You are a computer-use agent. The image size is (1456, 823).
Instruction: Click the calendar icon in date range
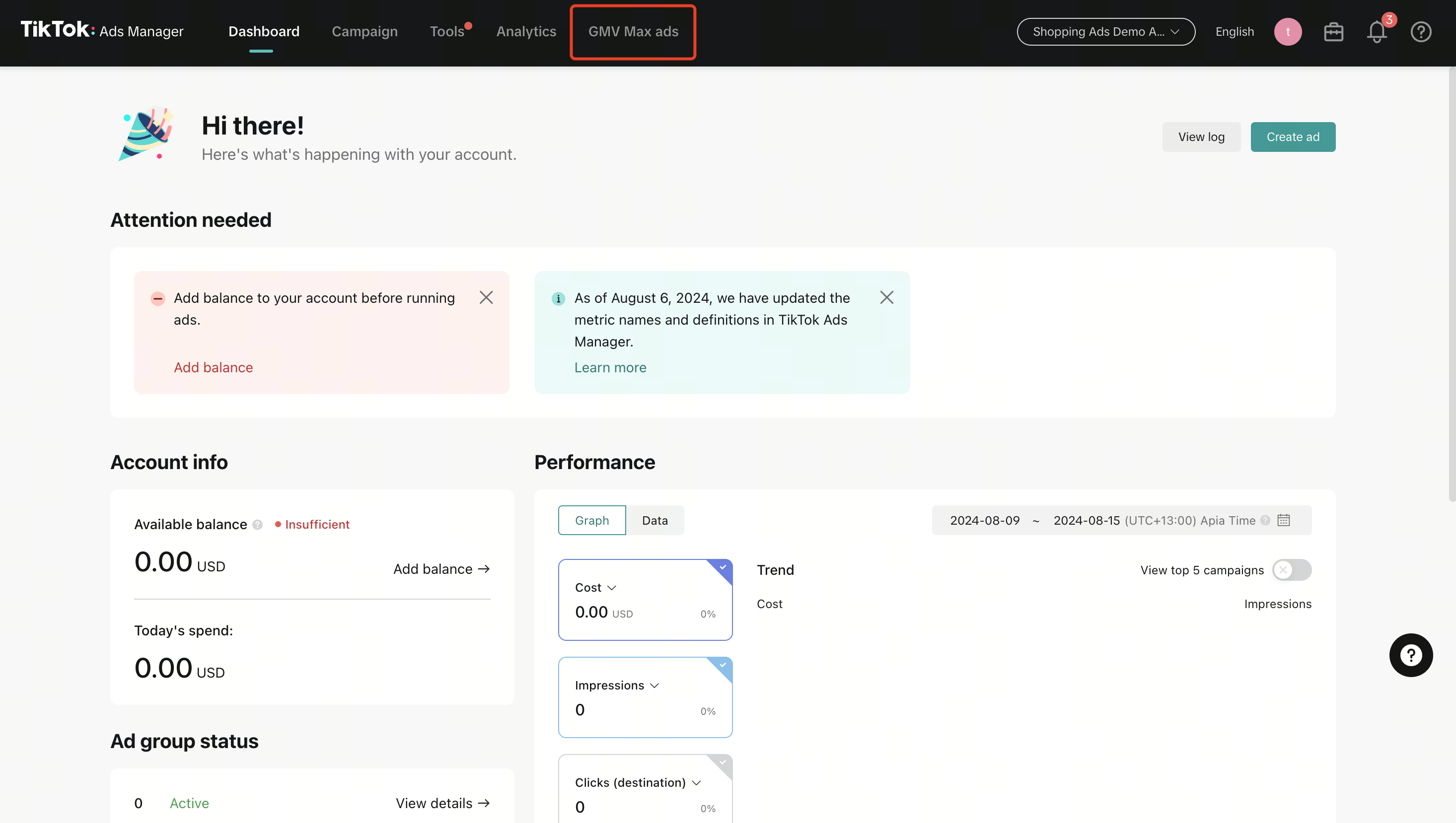[x=1284, y=520]
